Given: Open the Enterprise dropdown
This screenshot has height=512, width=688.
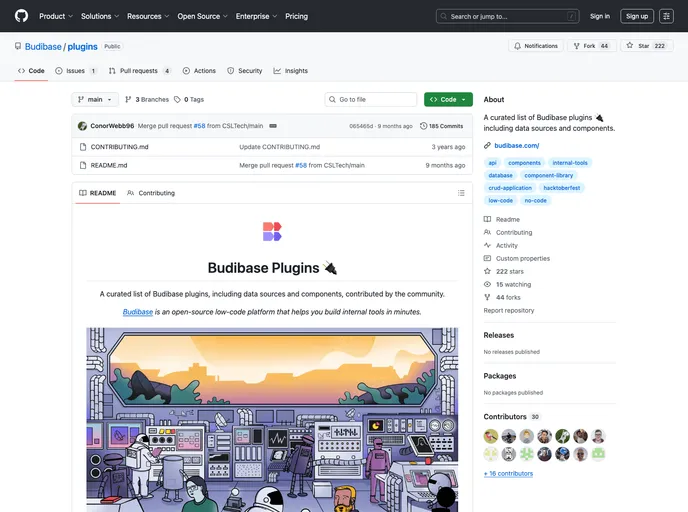Looking at the screenshot, I should 256,16.
